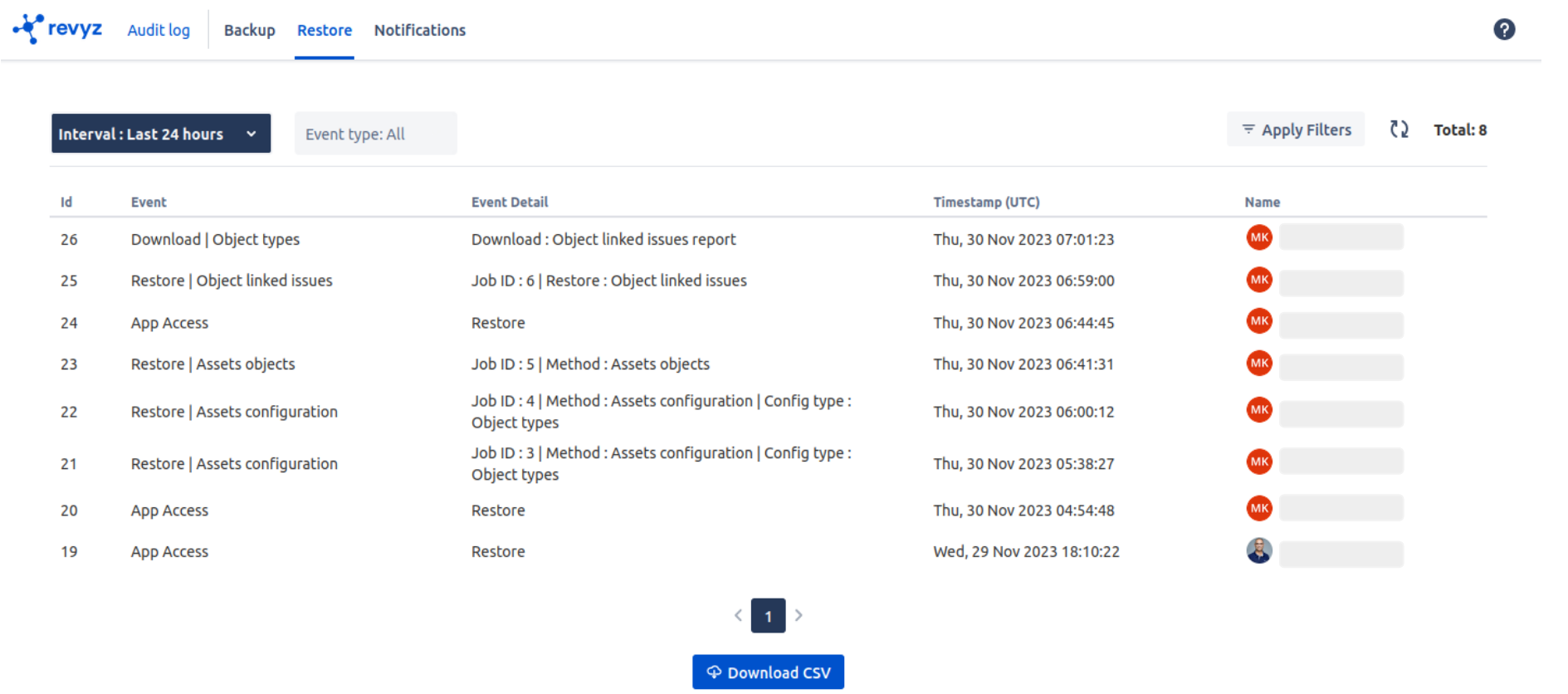Switch to the Backup tab

[249, 30]
